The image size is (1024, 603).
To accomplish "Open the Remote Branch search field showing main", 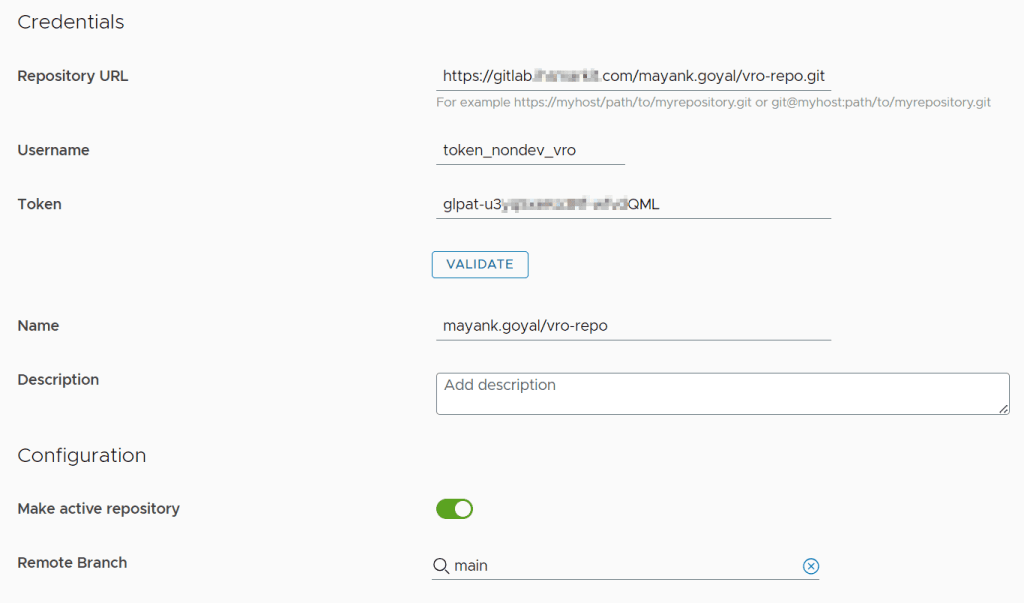I will click(620, 566).
